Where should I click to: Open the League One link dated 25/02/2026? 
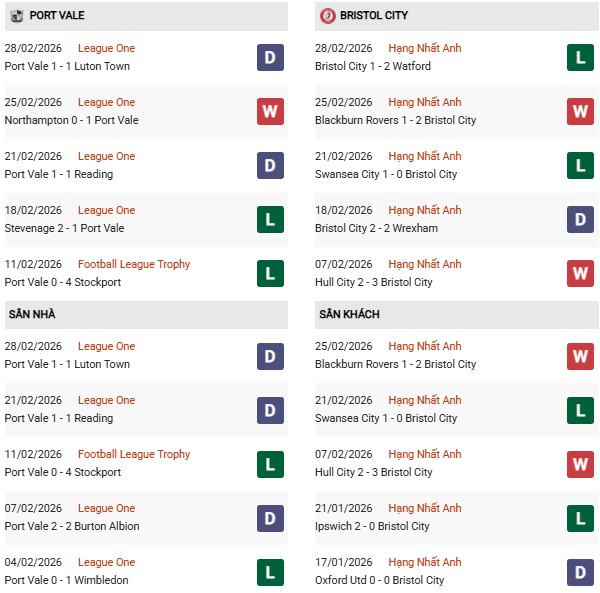pos(106,102)
